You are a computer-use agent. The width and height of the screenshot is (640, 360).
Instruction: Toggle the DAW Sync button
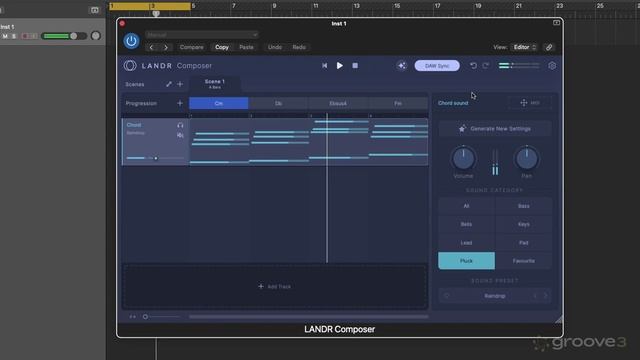point(437,66)
